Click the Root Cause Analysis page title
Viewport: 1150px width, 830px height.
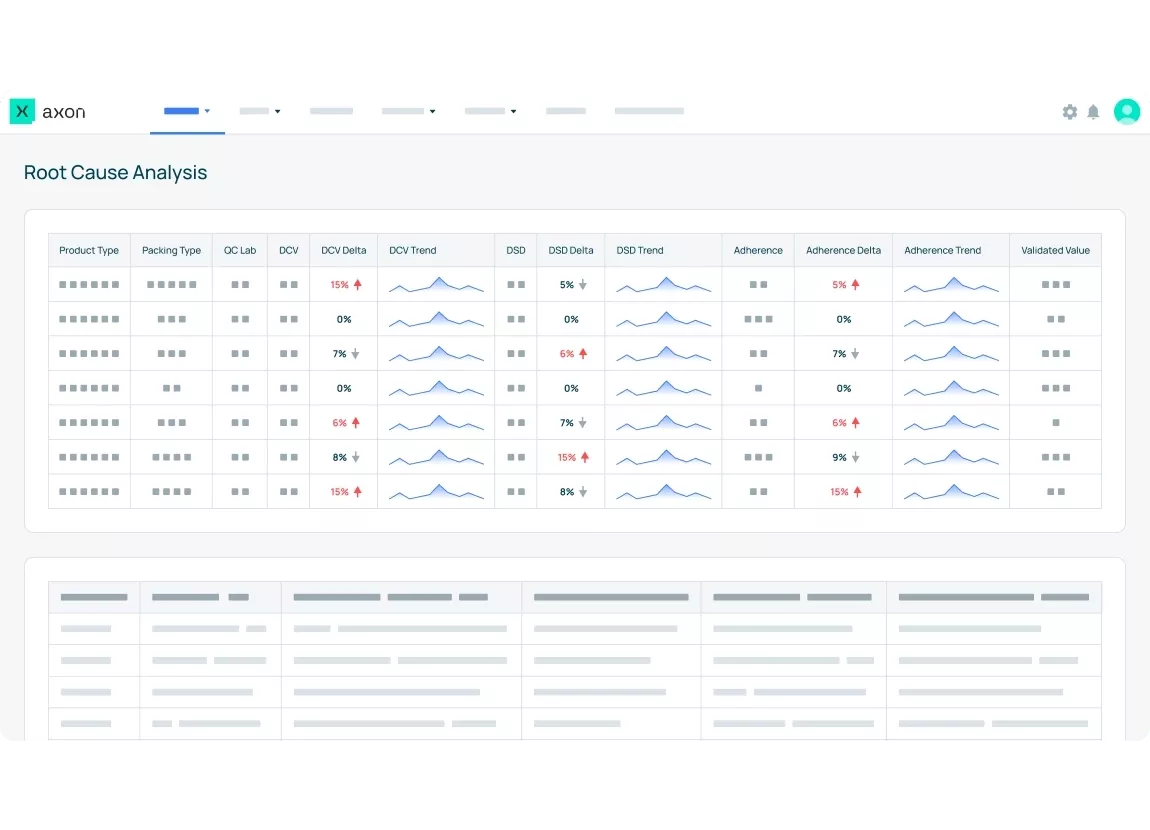point(115,172)
